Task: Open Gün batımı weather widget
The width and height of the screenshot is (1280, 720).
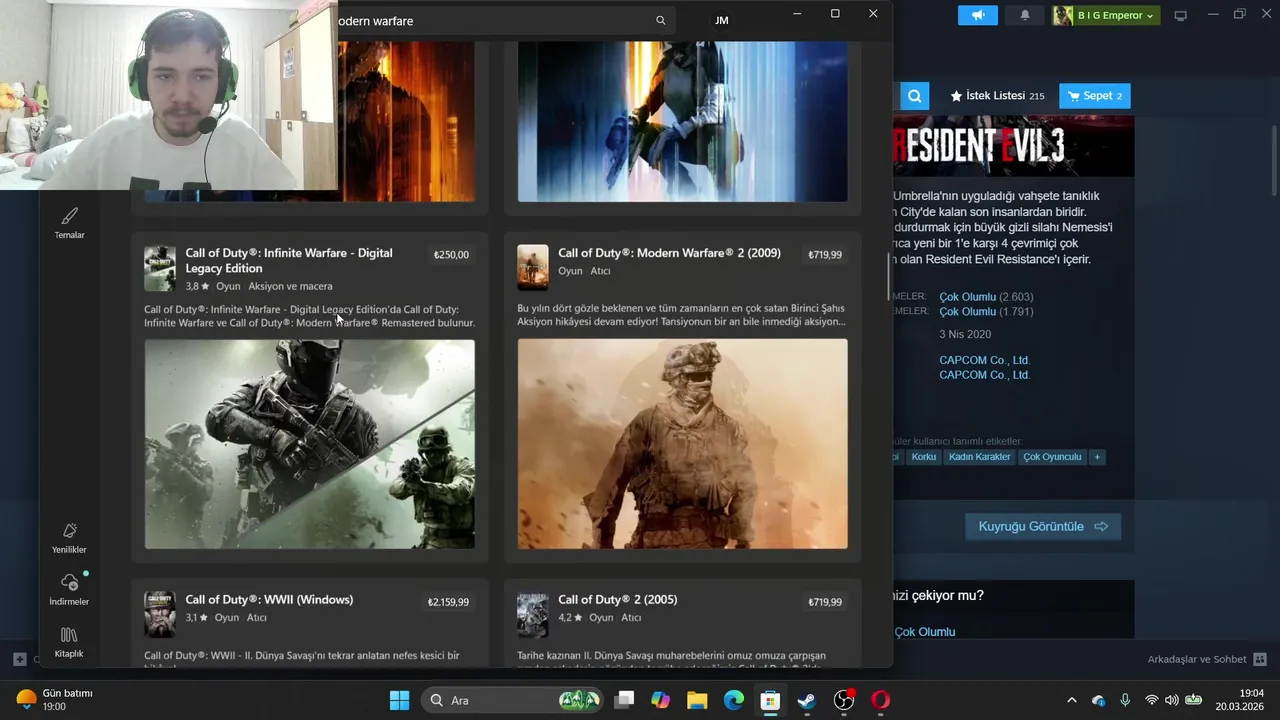Action: tap(56, 700)
